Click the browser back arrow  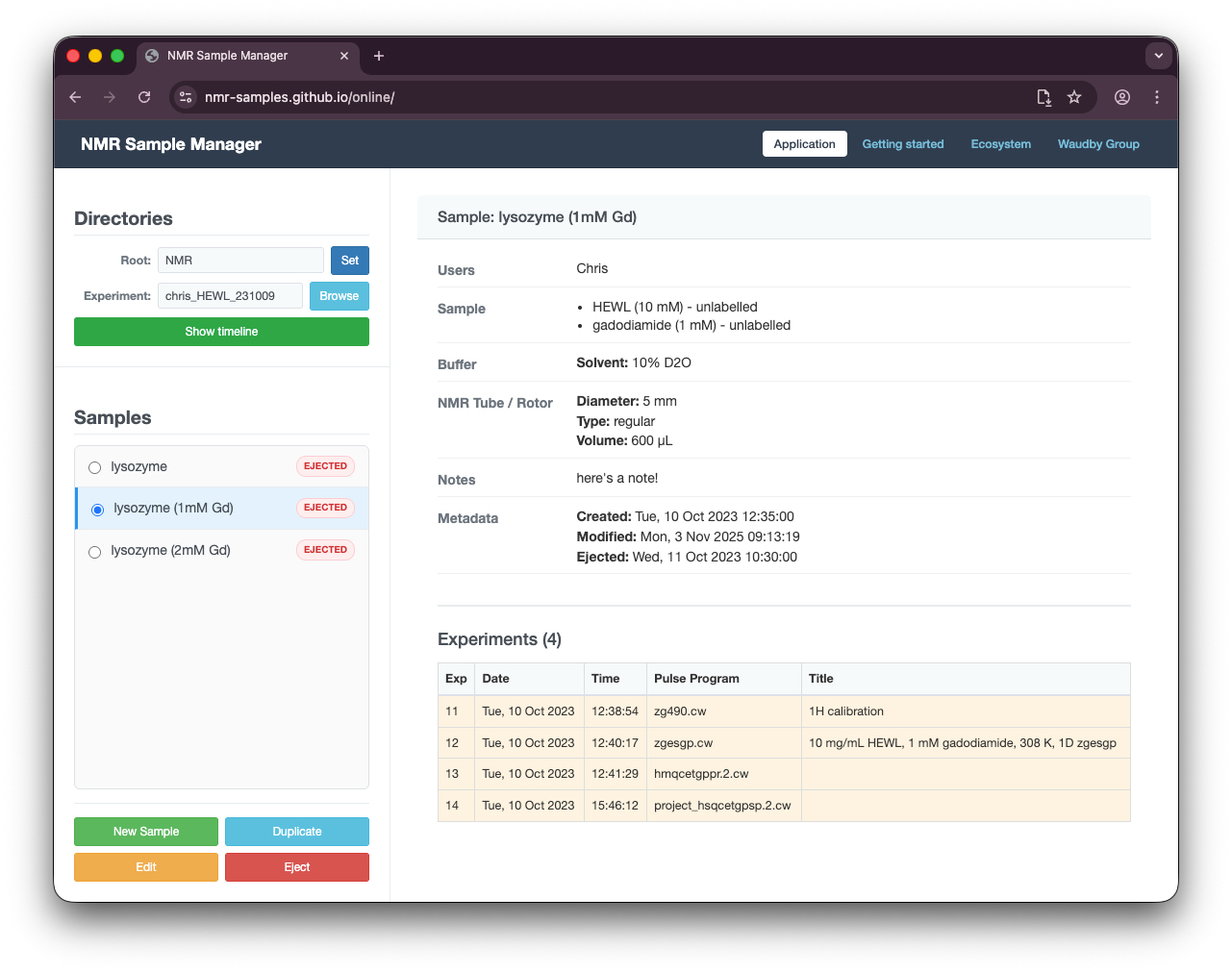tap(75, 97)
